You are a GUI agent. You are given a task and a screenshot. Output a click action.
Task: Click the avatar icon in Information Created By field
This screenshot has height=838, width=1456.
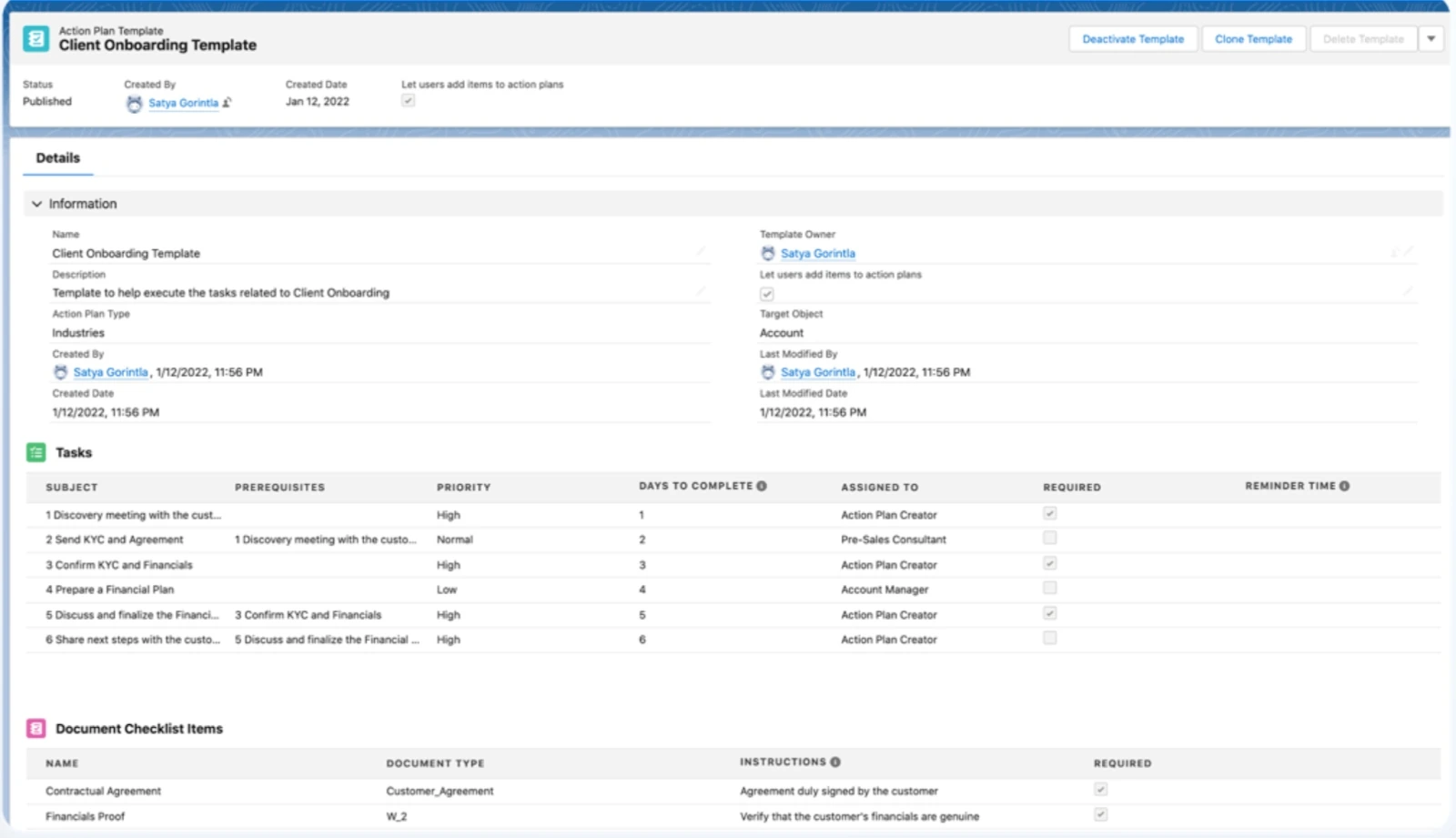point(61,372)
